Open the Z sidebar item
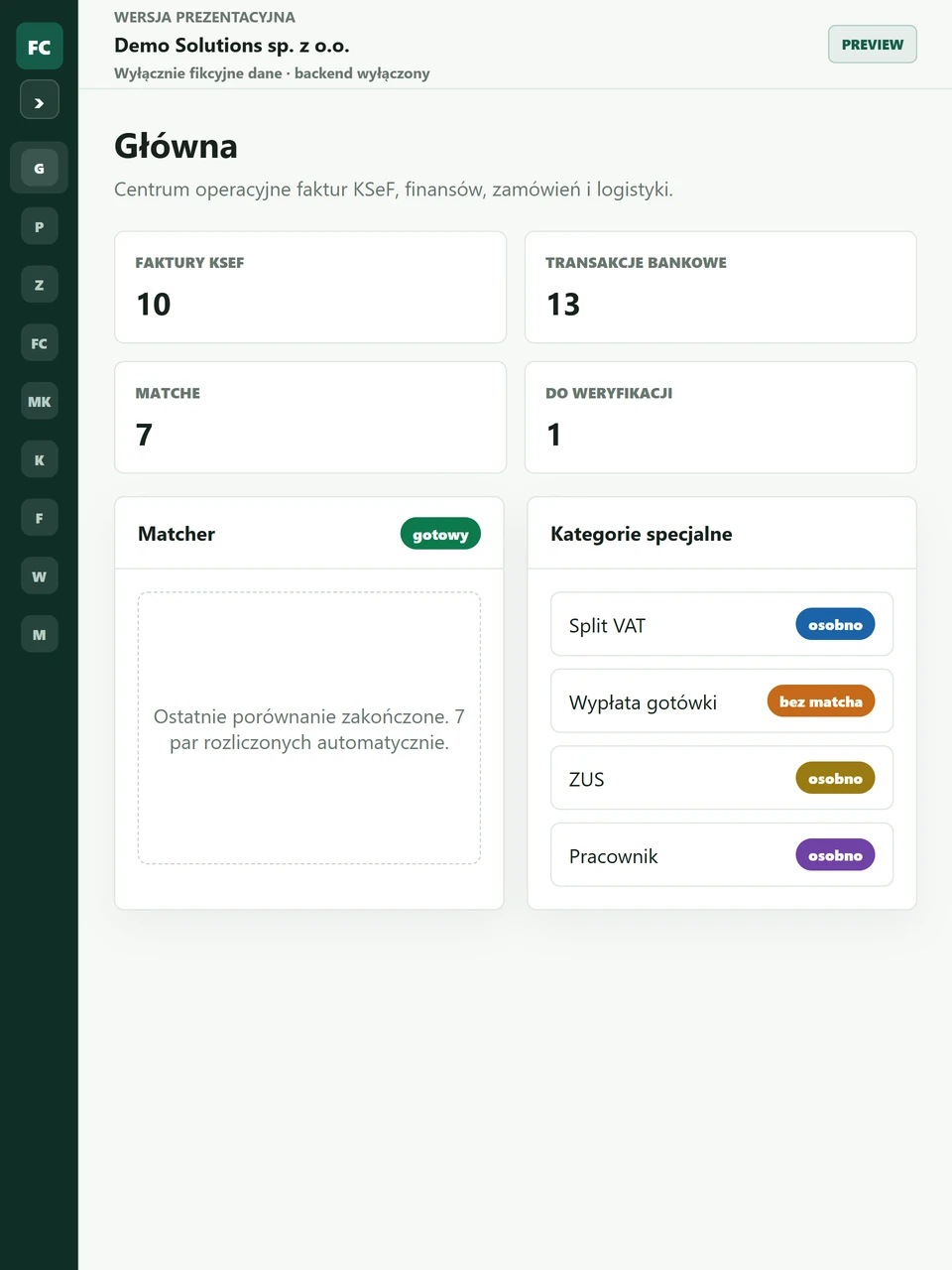 coord(40,285)
